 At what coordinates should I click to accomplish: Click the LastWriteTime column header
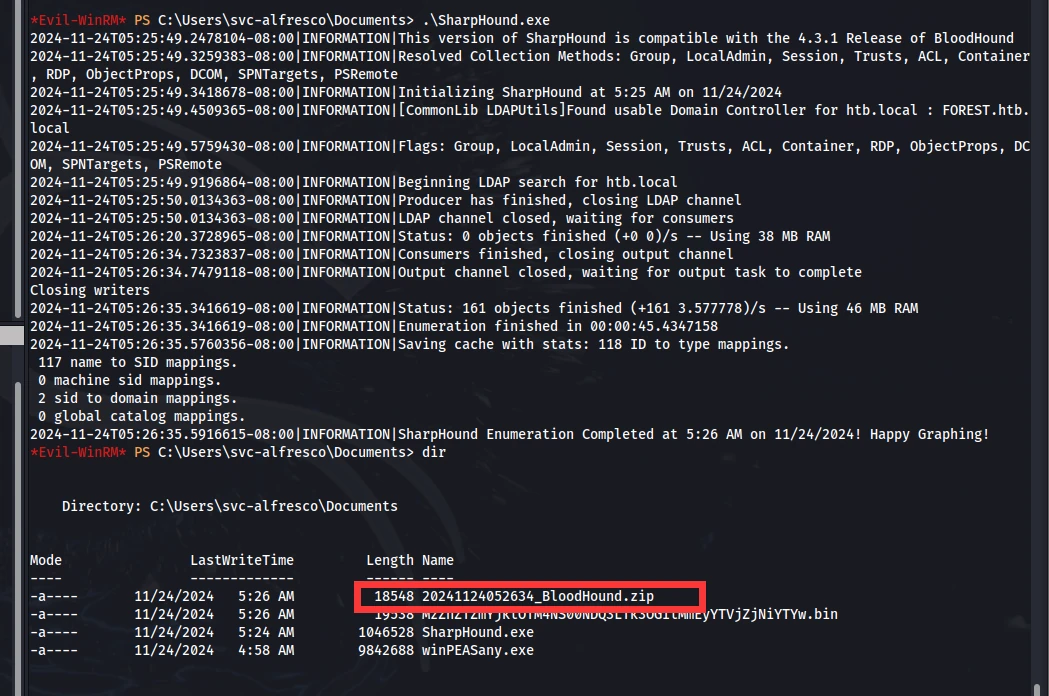[242, 560]
